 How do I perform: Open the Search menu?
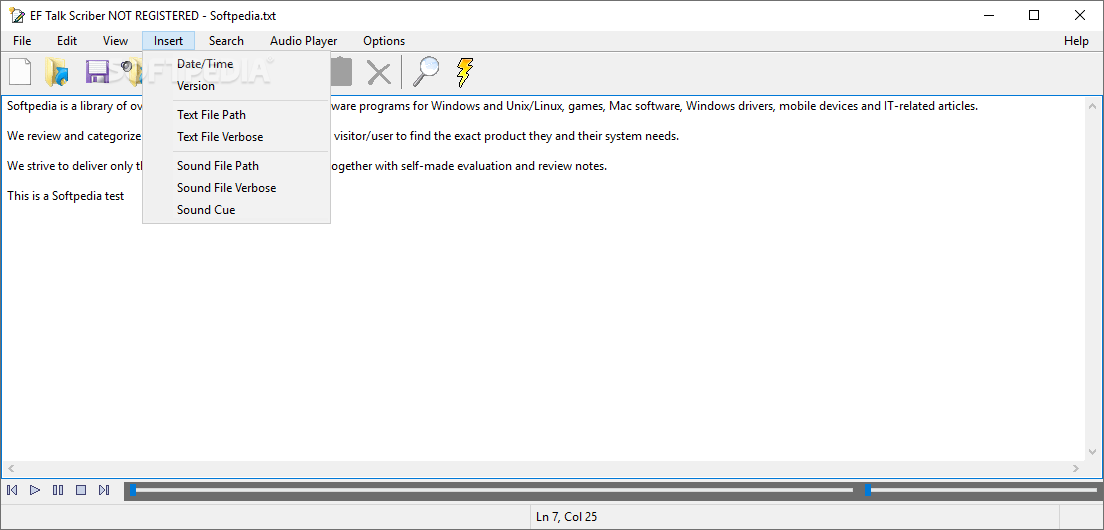pos(226,41)
